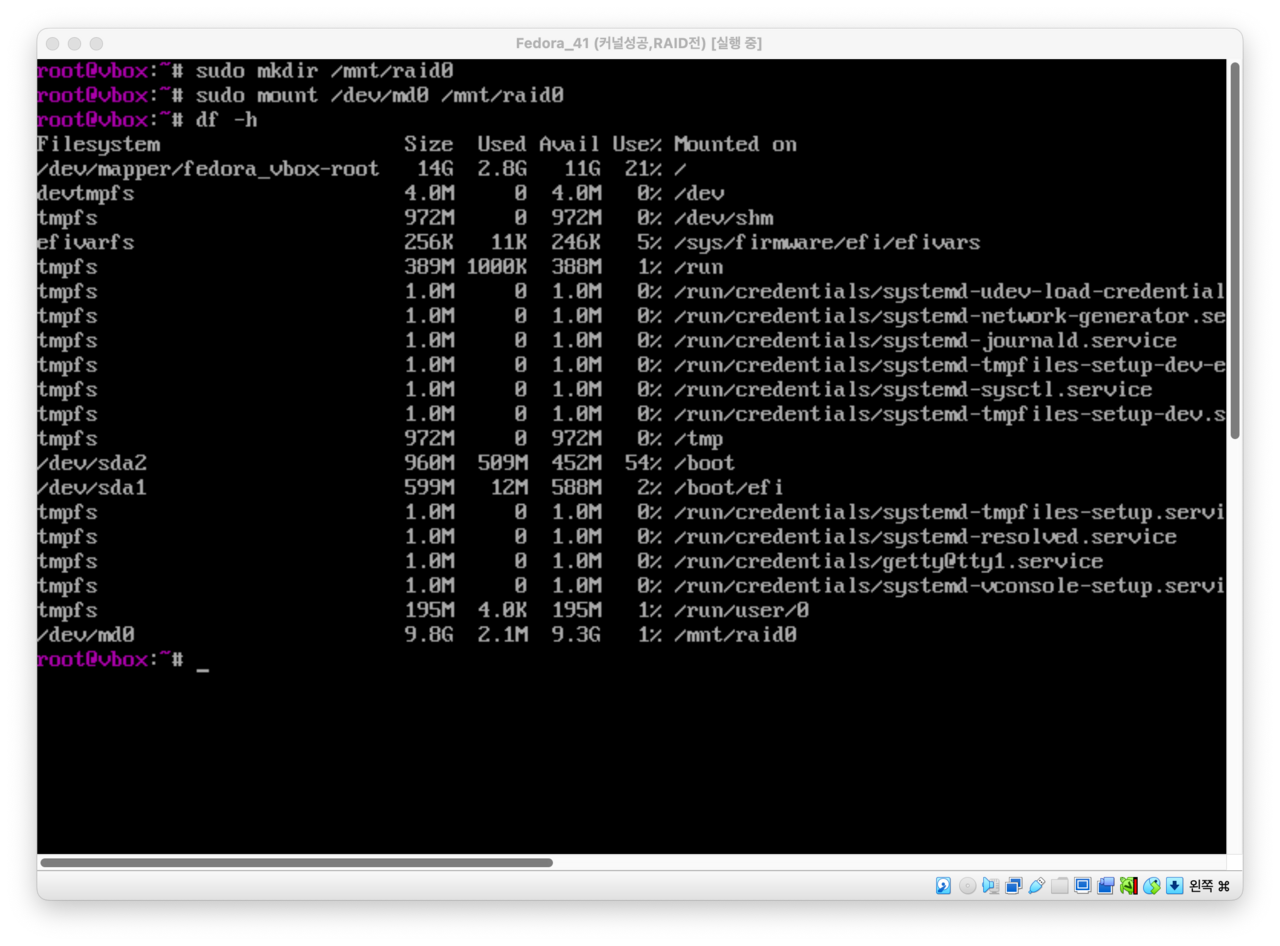Zoom the VM window using green button
Image resolution: width=1280 pixels, height=946 pixels.
coord(96,43)
